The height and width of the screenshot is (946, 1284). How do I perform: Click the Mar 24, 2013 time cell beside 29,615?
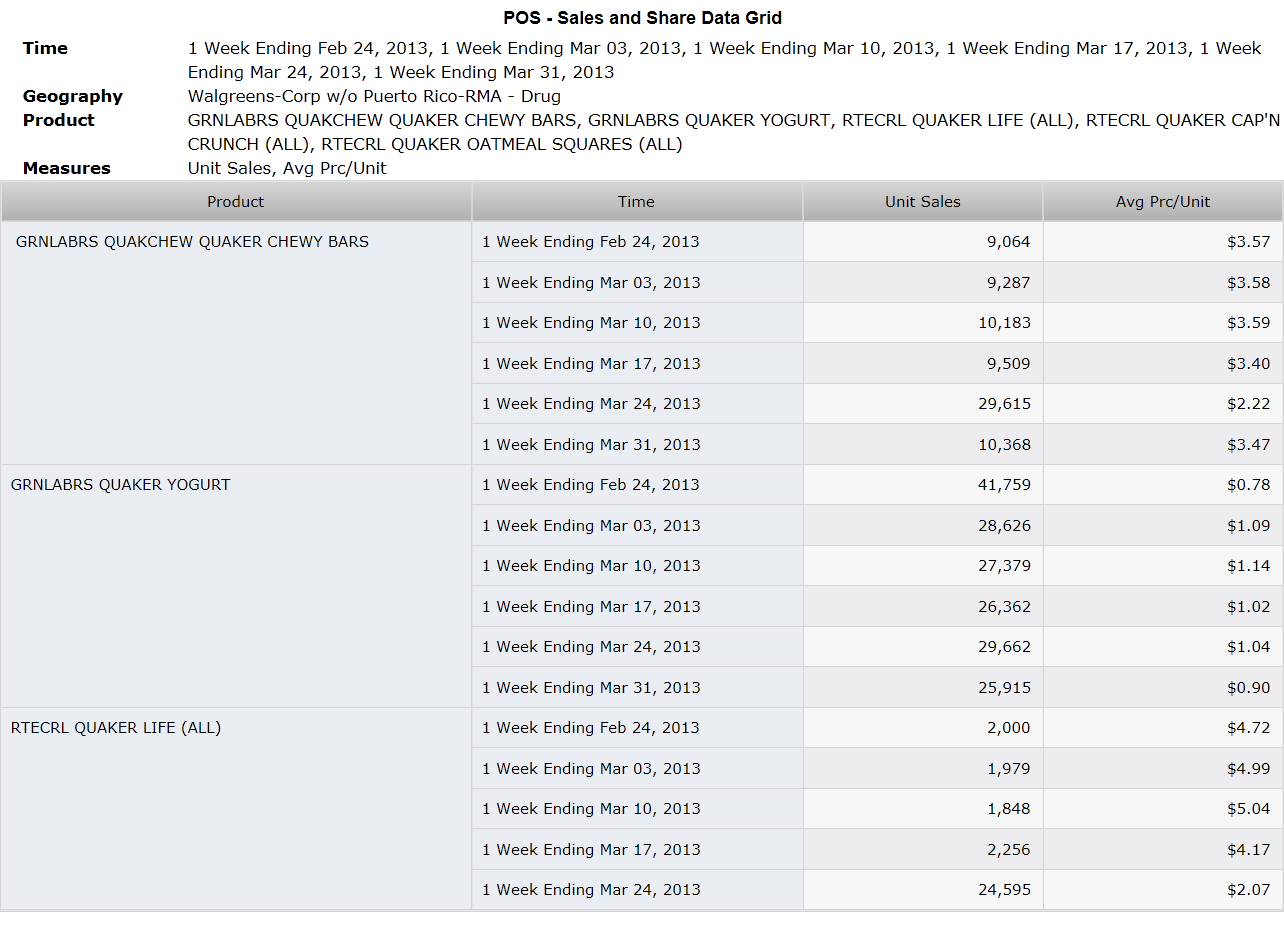coord(637,404)
